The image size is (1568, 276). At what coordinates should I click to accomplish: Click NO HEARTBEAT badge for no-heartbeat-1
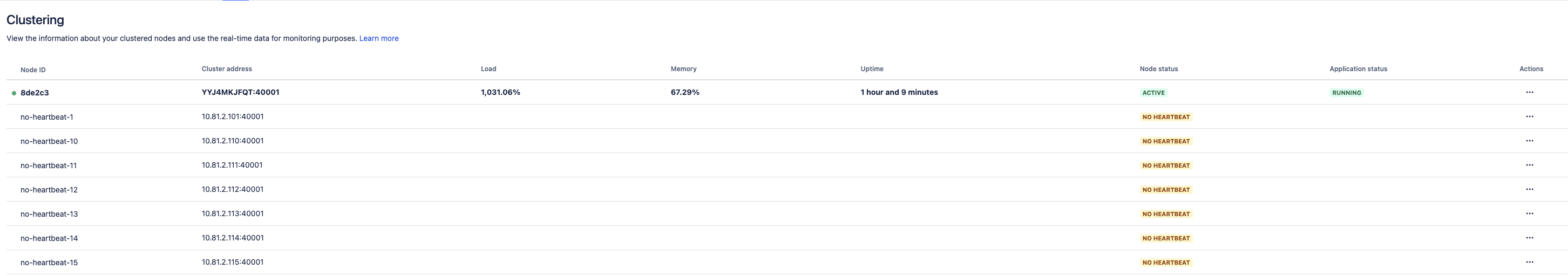click(1166, 118)
